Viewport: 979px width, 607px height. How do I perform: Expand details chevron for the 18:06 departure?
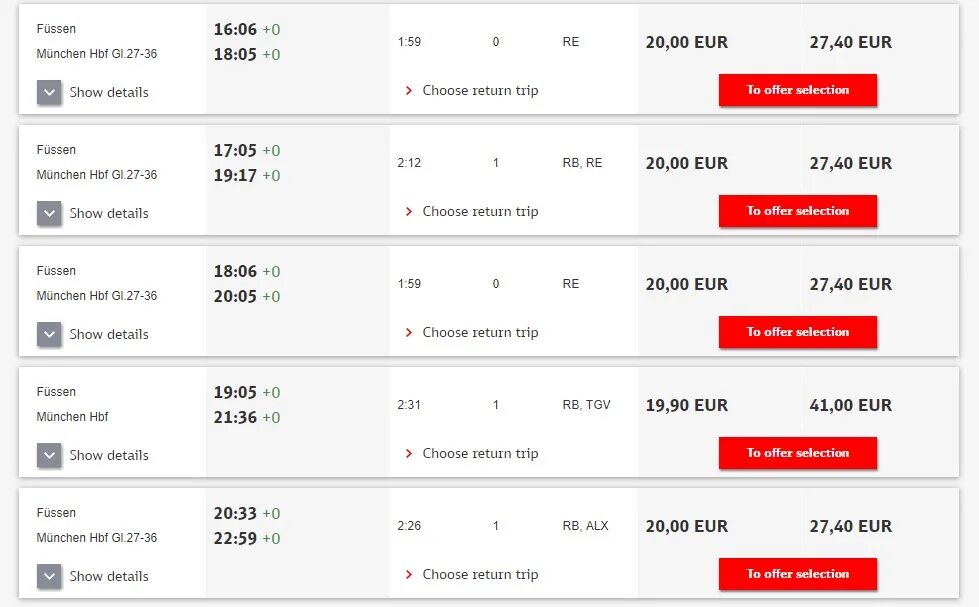[49, 335]
